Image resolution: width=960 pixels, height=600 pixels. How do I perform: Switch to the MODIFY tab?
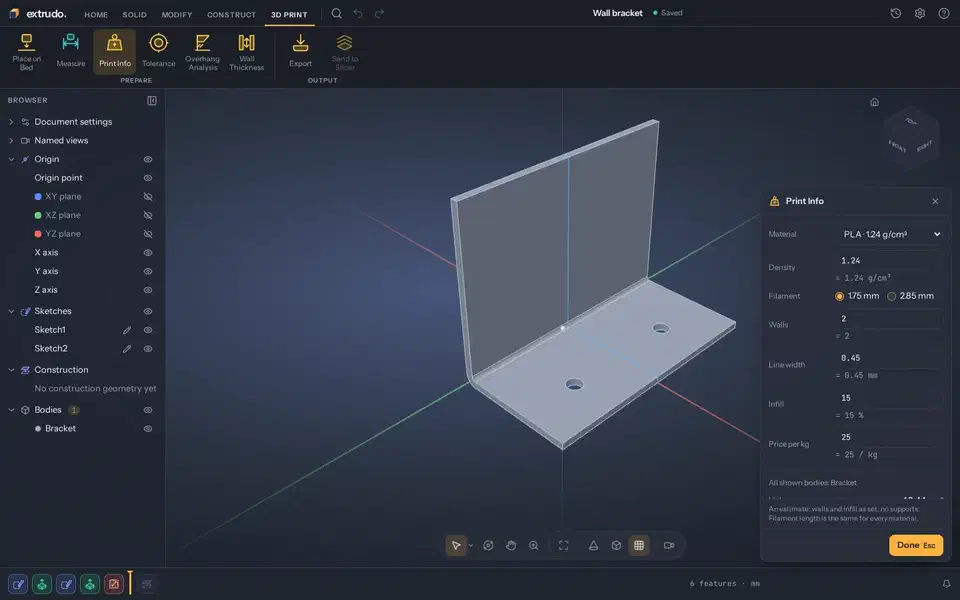pos(176,14)
